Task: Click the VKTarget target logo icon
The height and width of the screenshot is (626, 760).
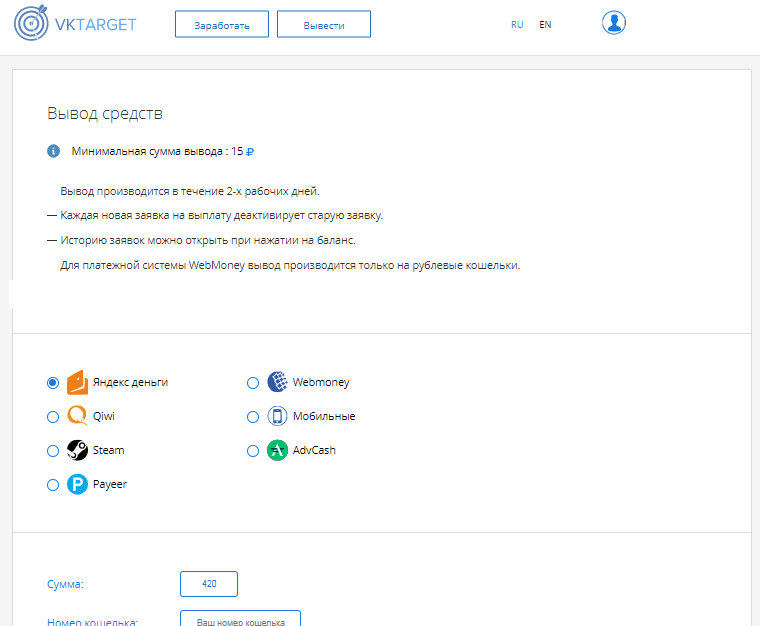Action: tap(31, 23)
